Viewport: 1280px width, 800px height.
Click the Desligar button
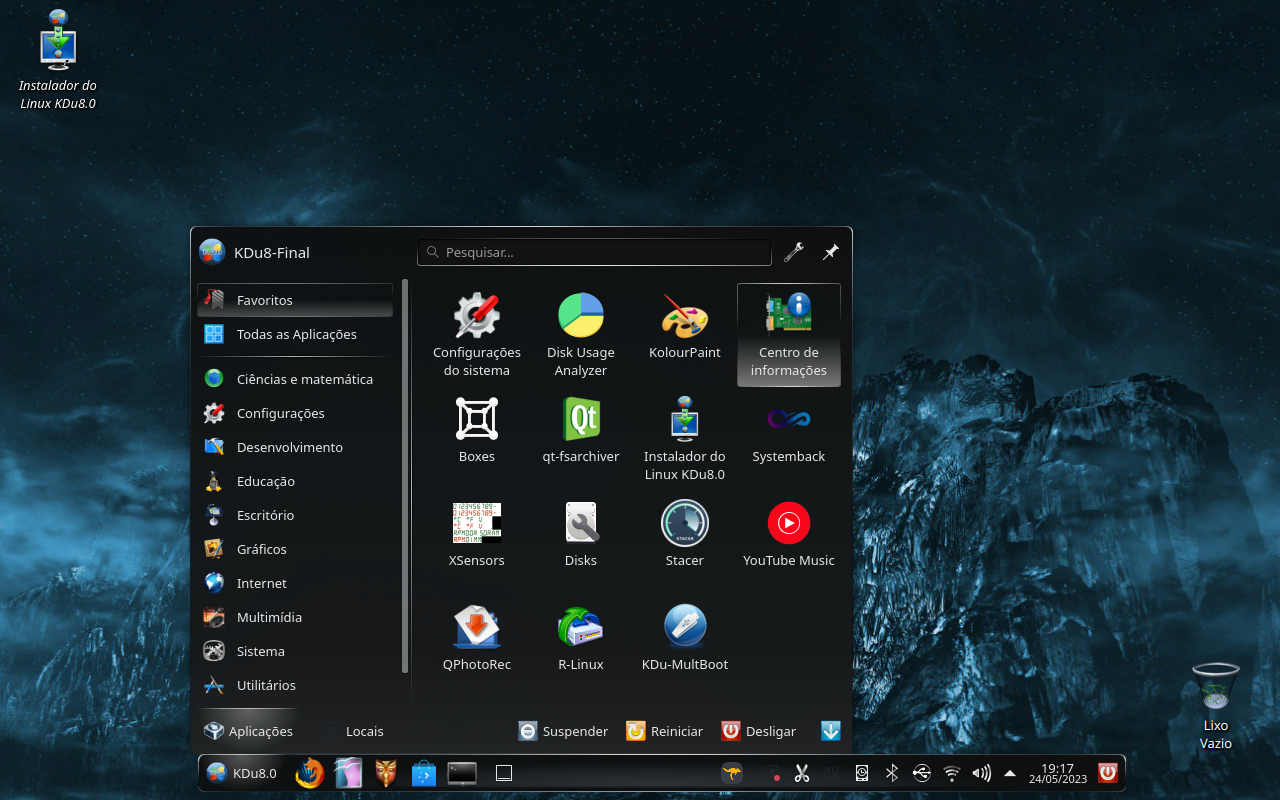click(759, 731)
